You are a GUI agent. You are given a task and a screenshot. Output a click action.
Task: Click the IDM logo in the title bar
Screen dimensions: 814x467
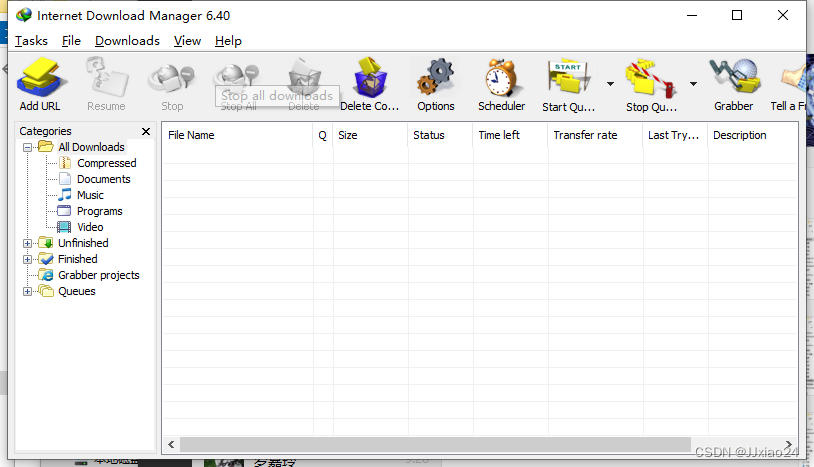point(23,15)
